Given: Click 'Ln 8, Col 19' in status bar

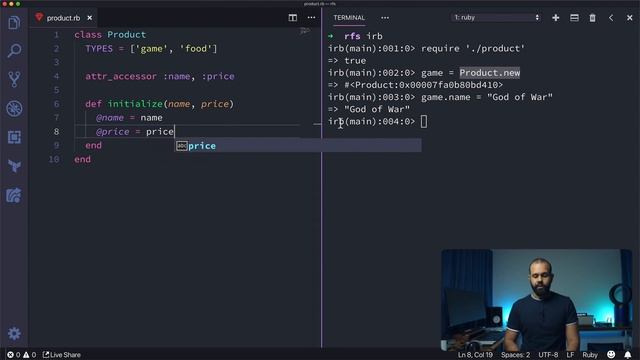Looking at the screenshot, I should (x=475, y=355).
